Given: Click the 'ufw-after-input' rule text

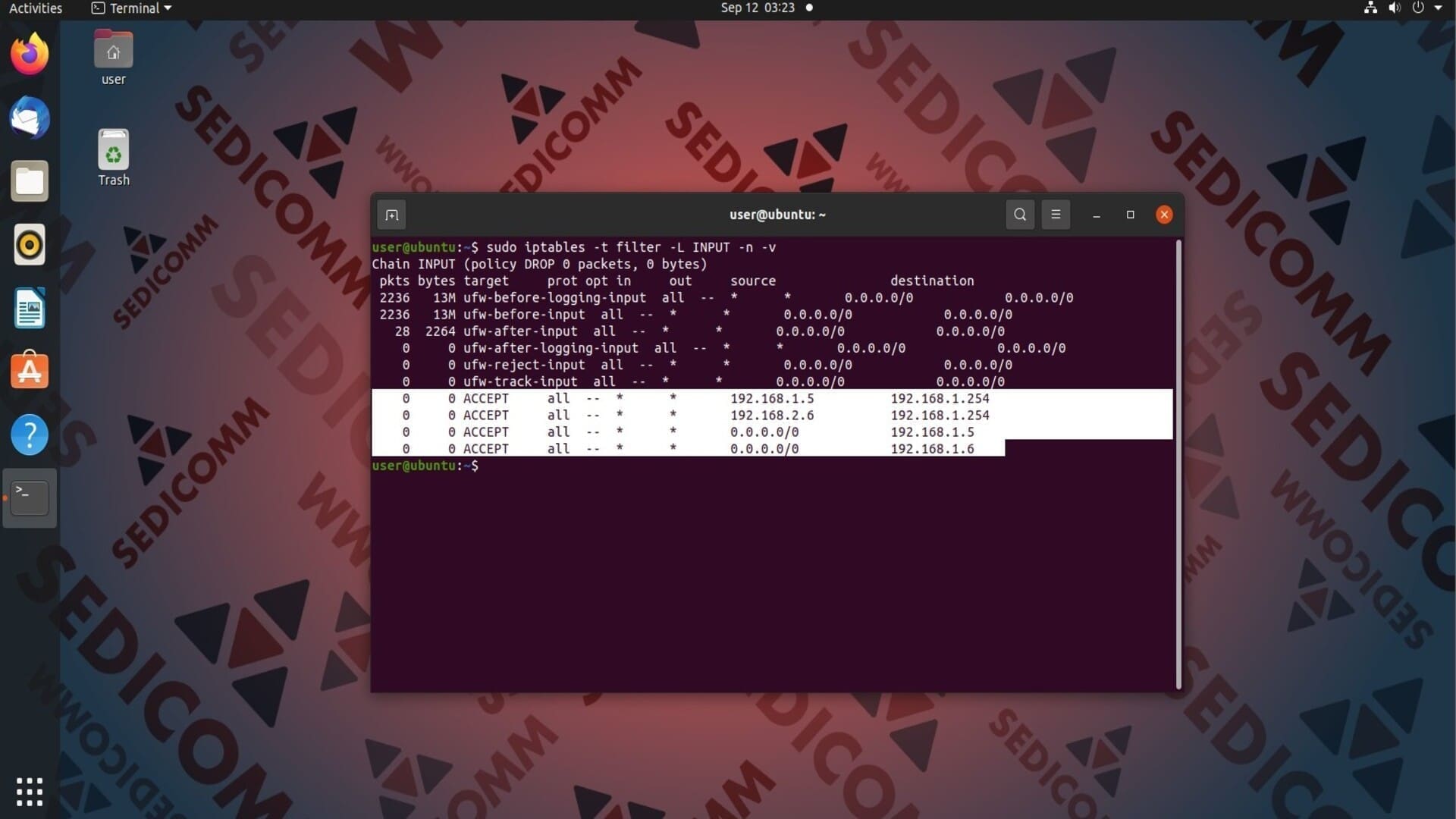Looking at the screenshot, I should tap(520, 331).
